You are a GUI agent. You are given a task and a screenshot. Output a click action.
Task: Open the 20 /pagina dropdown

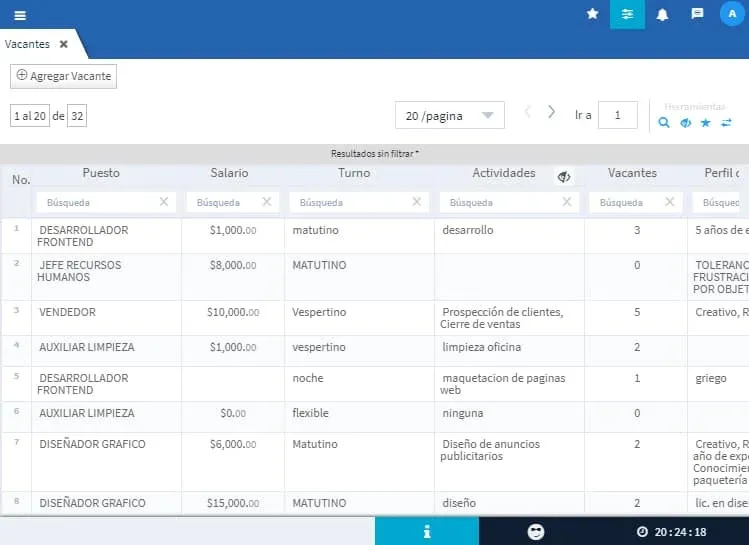coord(449,115)
